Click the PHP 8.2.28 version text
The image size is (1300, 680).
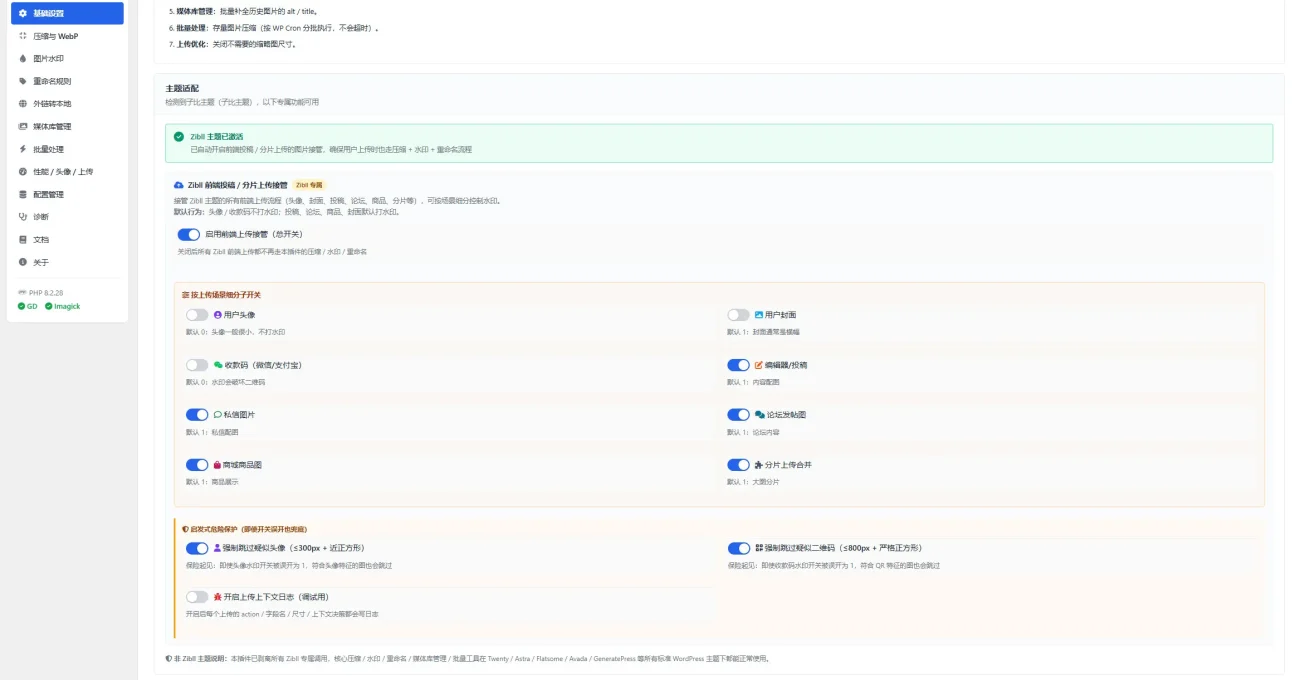coord(46,293)
